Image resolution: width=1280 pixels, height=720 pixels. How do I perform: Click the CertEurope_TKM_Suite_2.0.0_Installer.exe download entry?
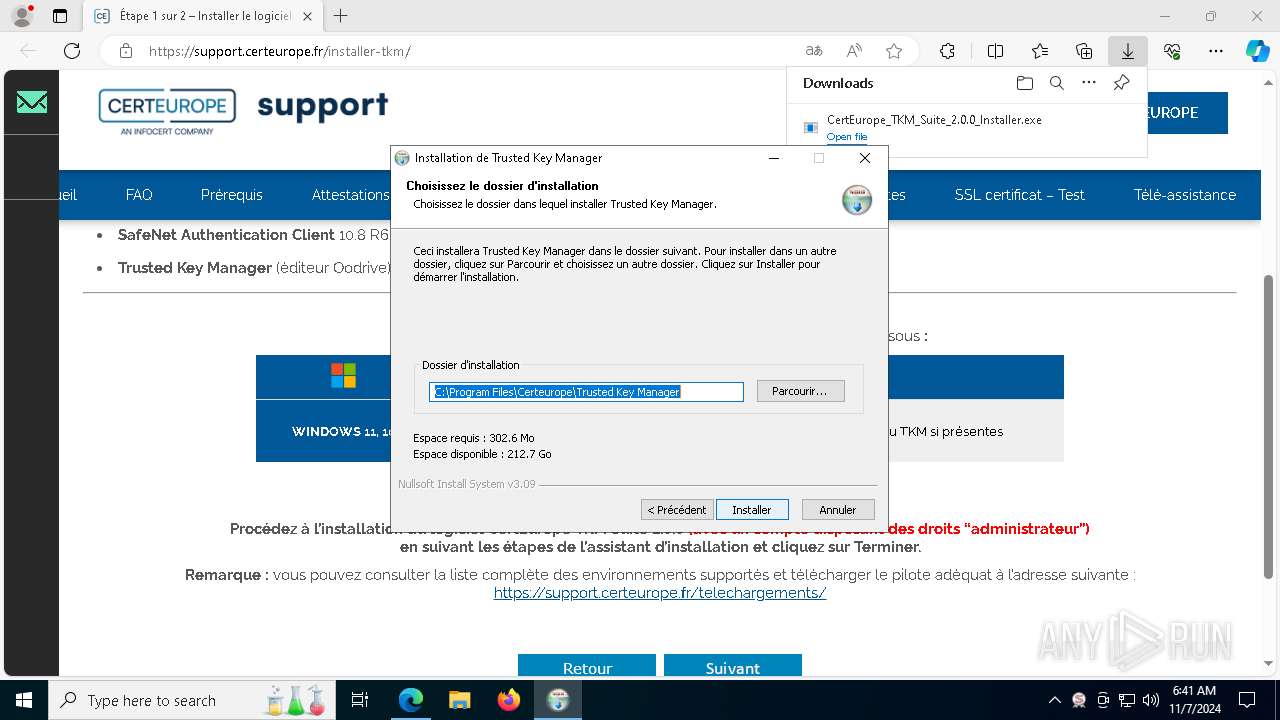click(967, 127)
